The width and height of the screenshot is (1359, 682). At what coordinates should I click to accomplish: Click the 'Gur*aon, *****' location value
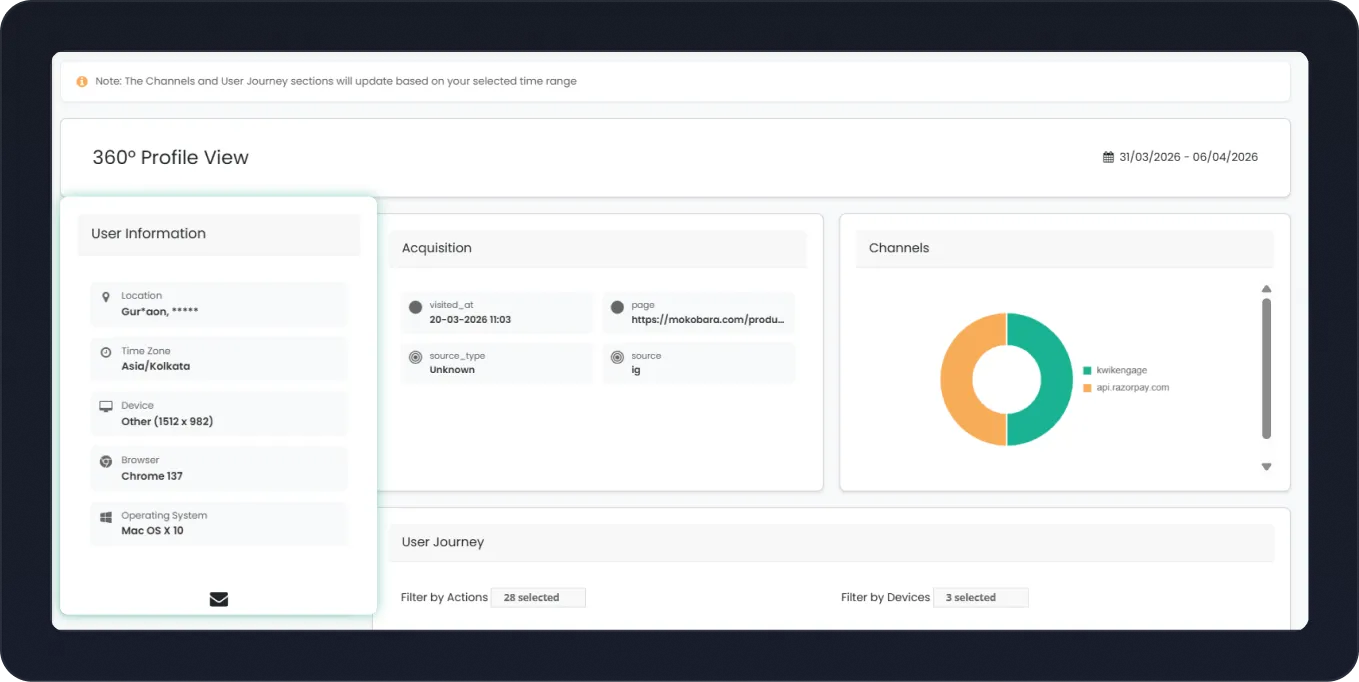point(160,311)
